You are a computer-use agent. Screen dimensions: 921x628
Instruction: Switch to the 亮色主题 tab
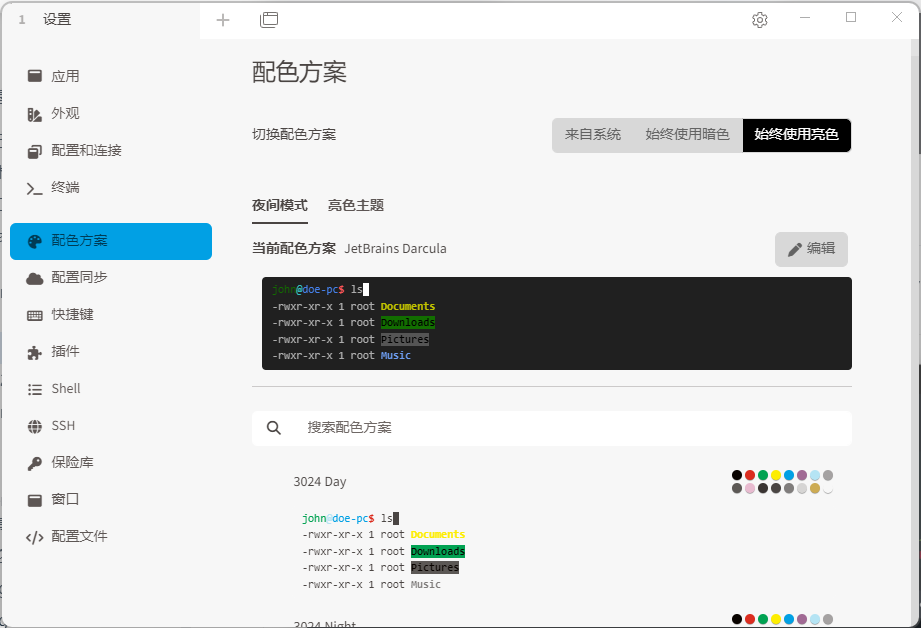(356, 206)
